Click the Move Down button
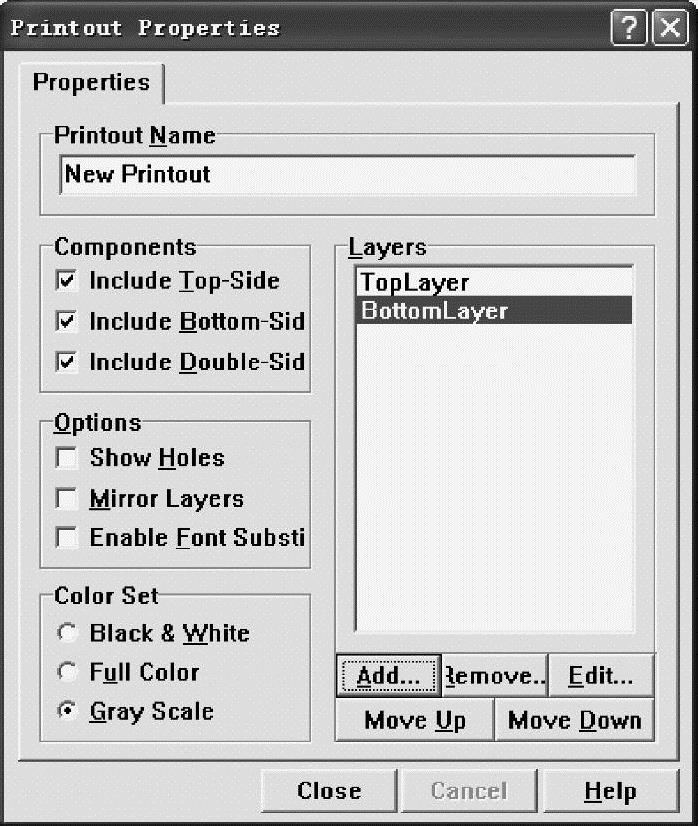 (574, 720)
